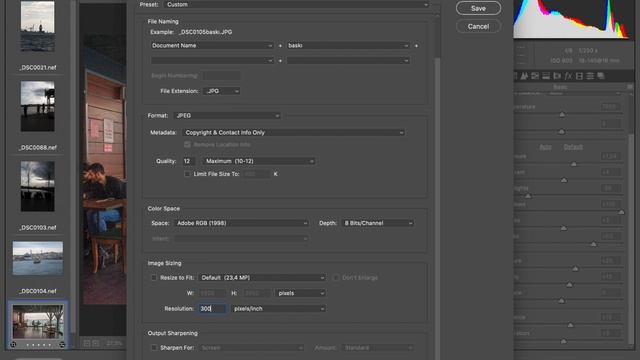Screen dimensions: 640x360
Task: Open the Document Name naming dropdown
Action: 212,46
